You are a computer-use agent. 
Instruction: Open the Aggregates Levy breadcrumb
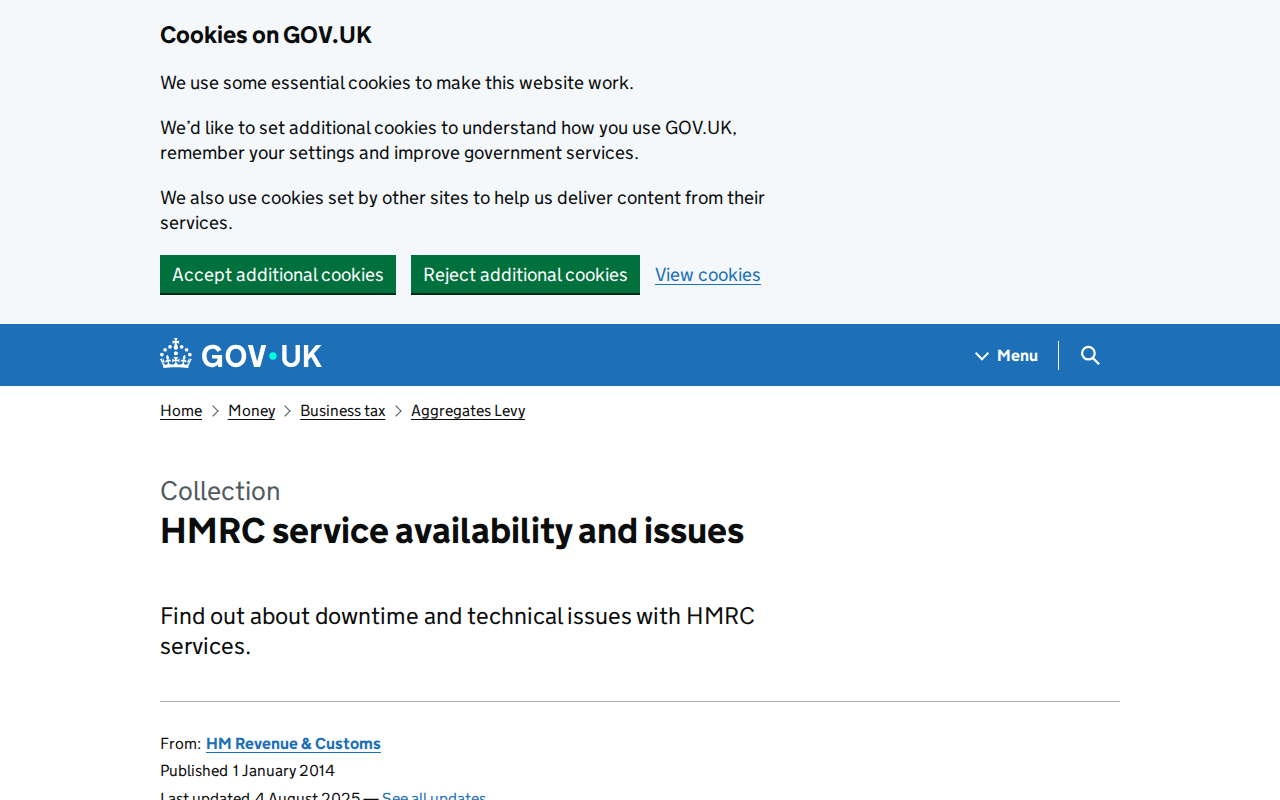(468, 410)
